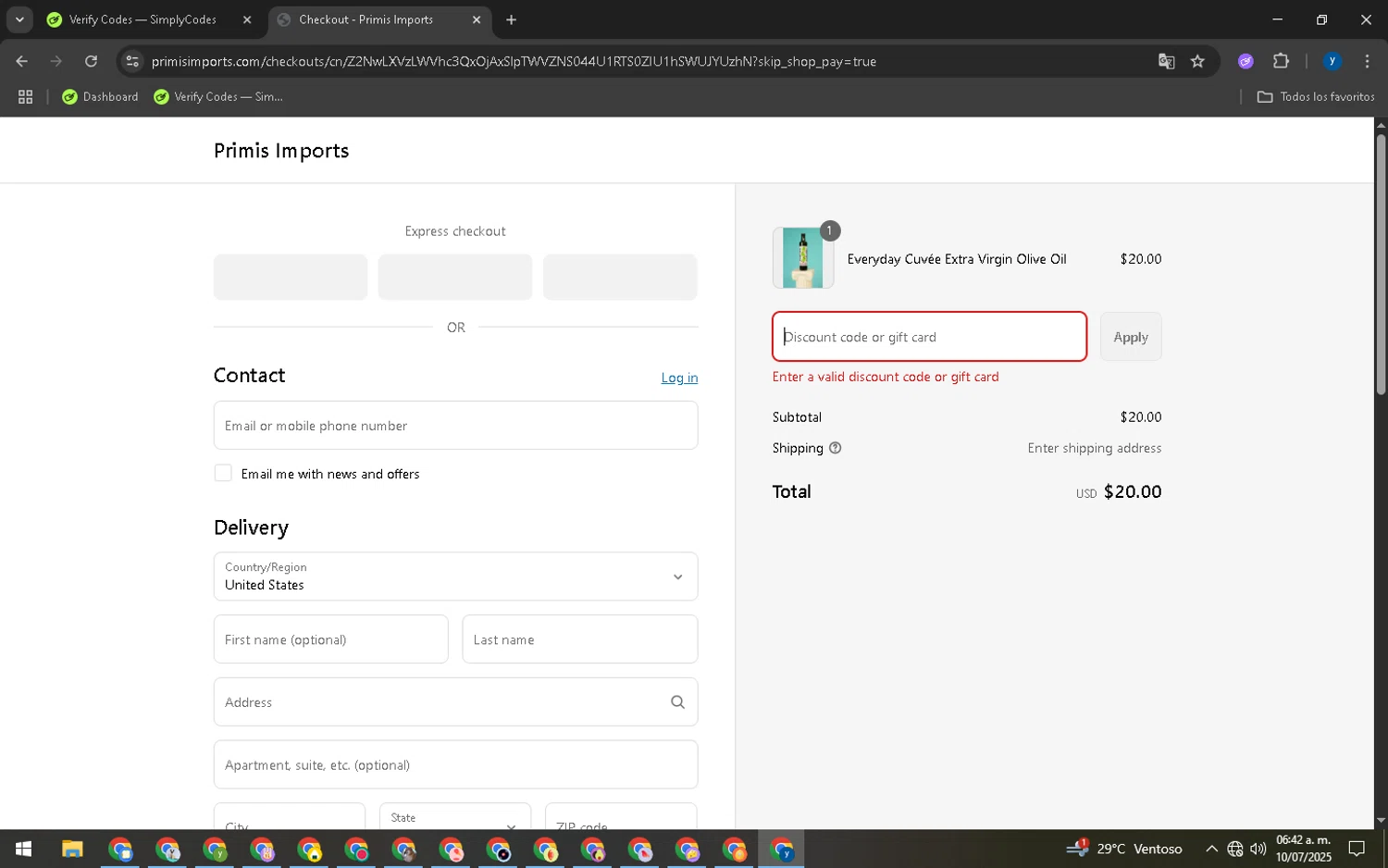Open the Todos los favoritos folder
The image size is (1388, 868).
tap(1315, 96)
